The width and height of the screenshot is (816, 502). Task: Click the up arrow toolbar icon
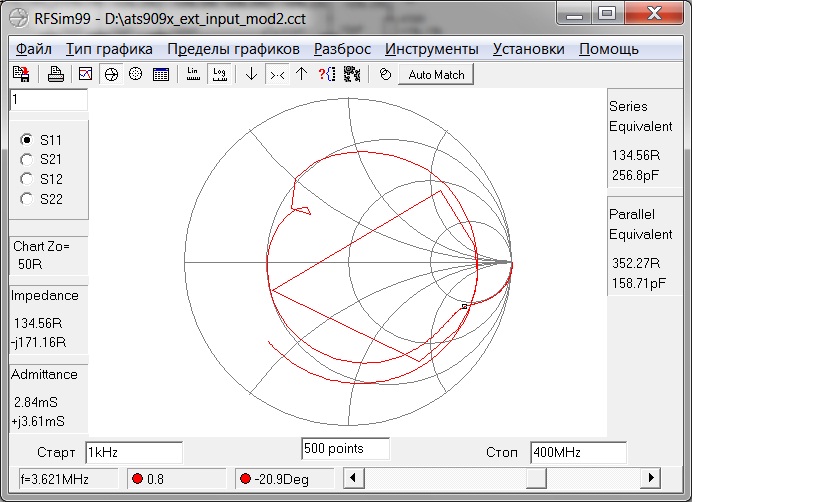tap(301, 74)
